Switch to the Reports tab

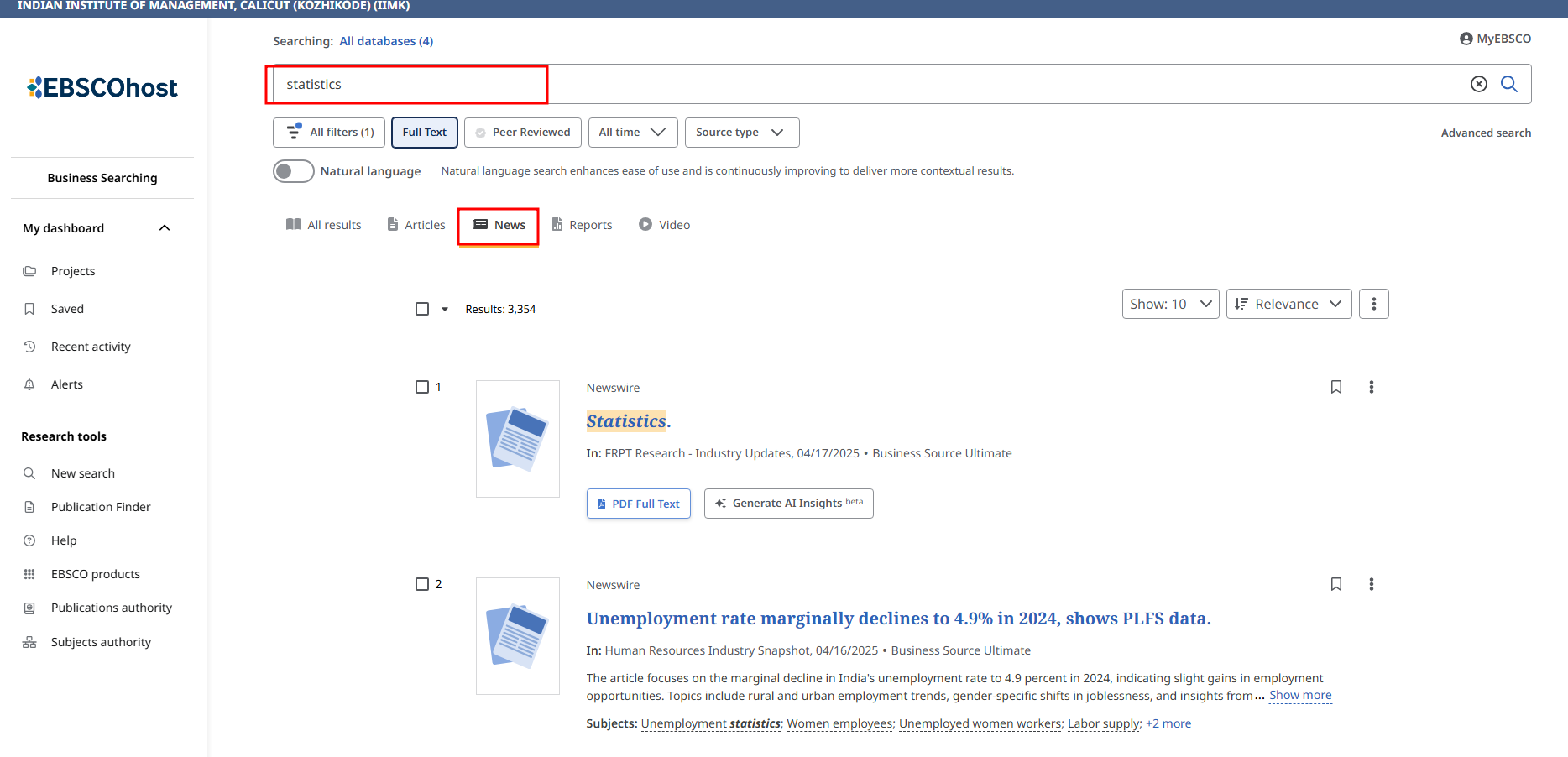582,225
